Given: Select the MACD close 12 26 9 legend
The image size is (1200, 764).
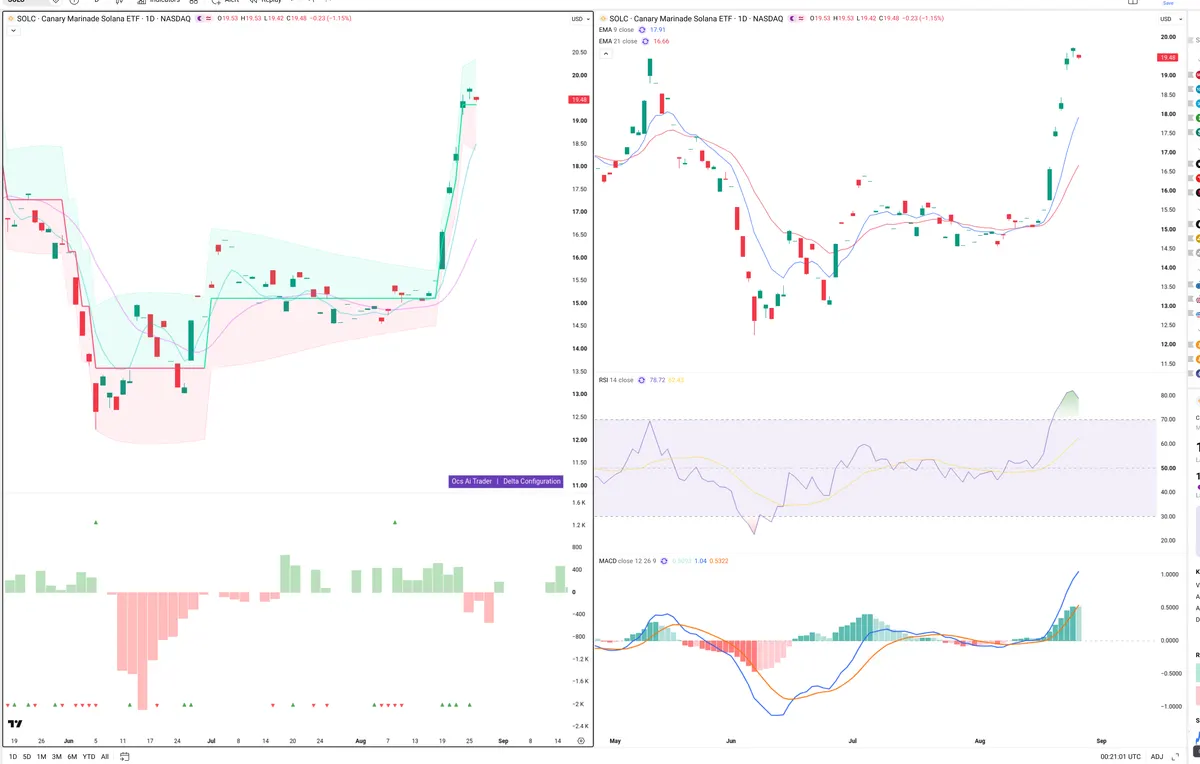Looking at the screenshot, I should point(628,561).
